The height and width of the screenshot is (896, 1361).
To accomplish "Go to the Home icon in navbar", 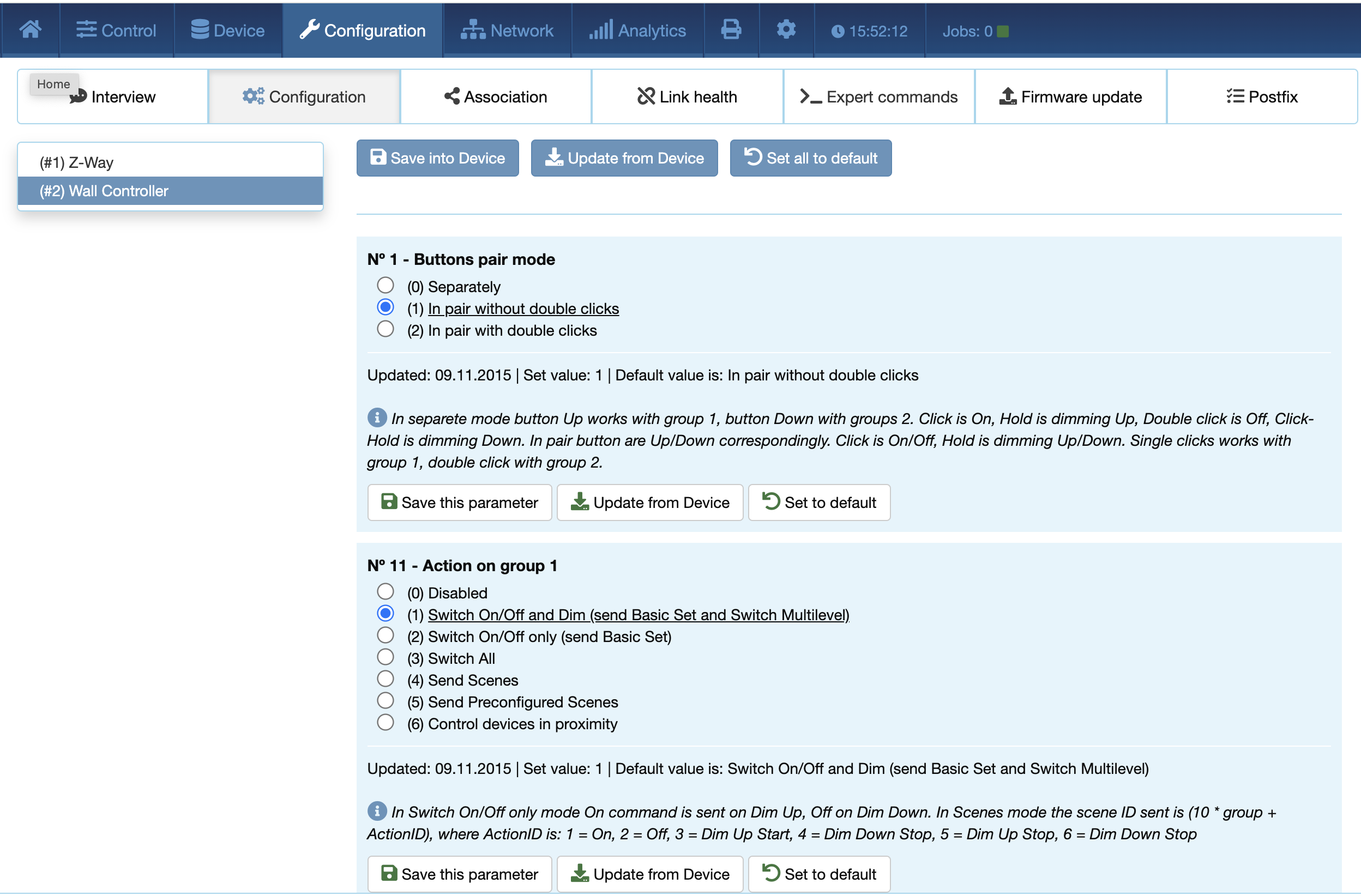I will coord(31,30).
